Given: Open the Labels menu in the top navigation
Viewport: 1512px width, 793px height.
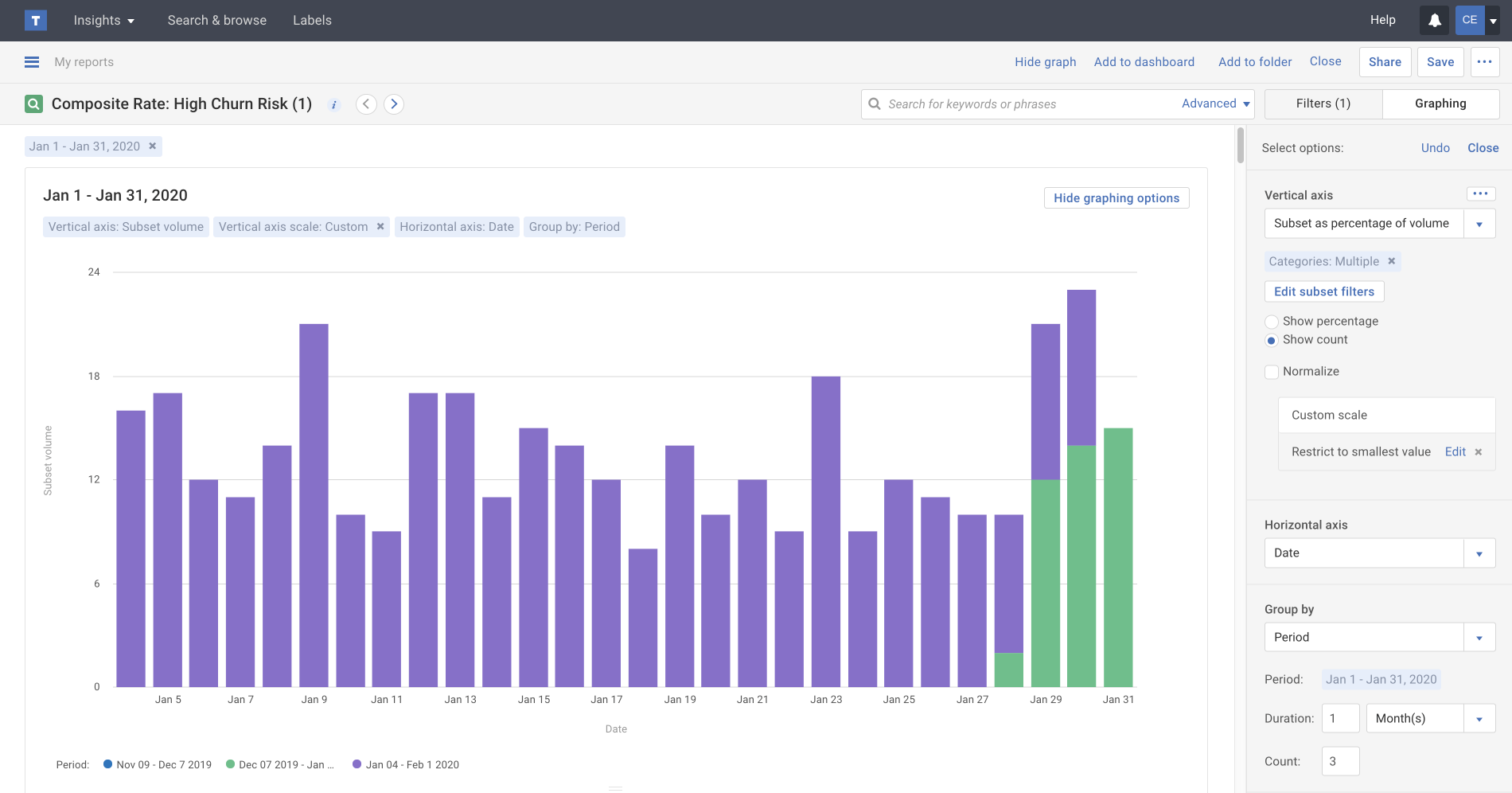Looking at the screenshot, I should click(311, 20).
